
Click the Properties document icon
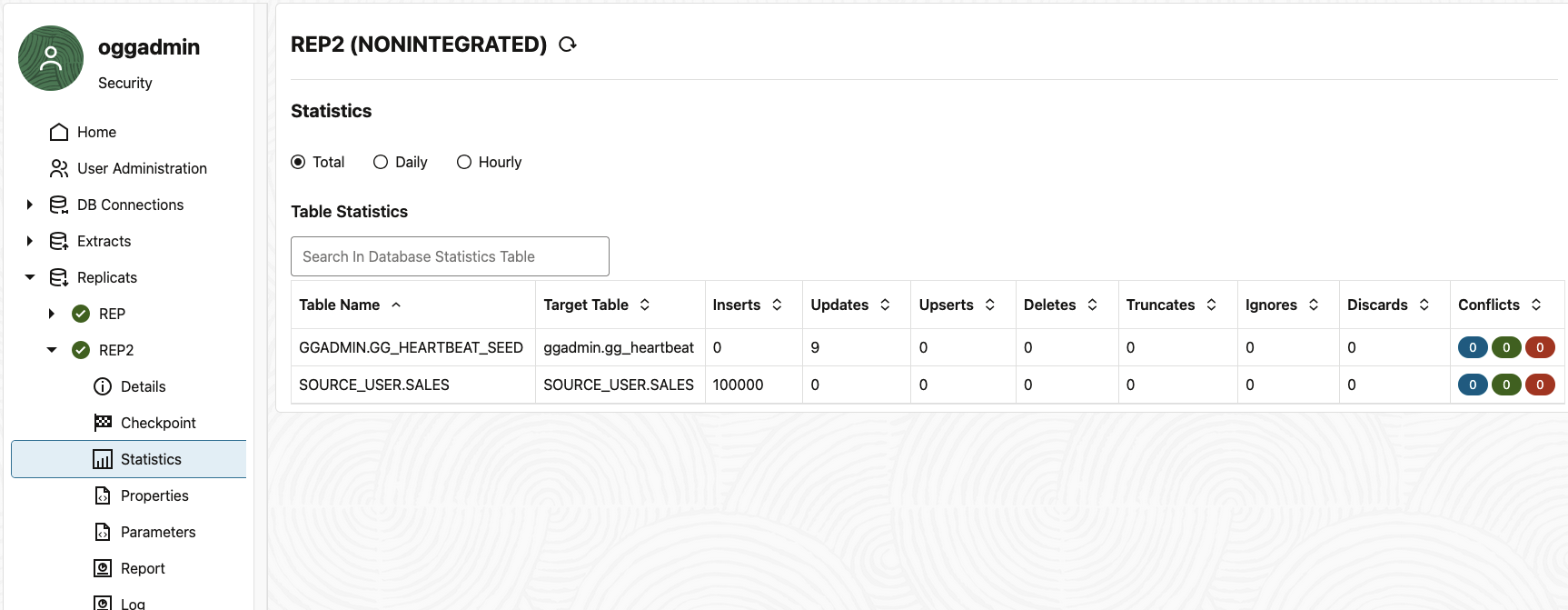click(103, 495)
